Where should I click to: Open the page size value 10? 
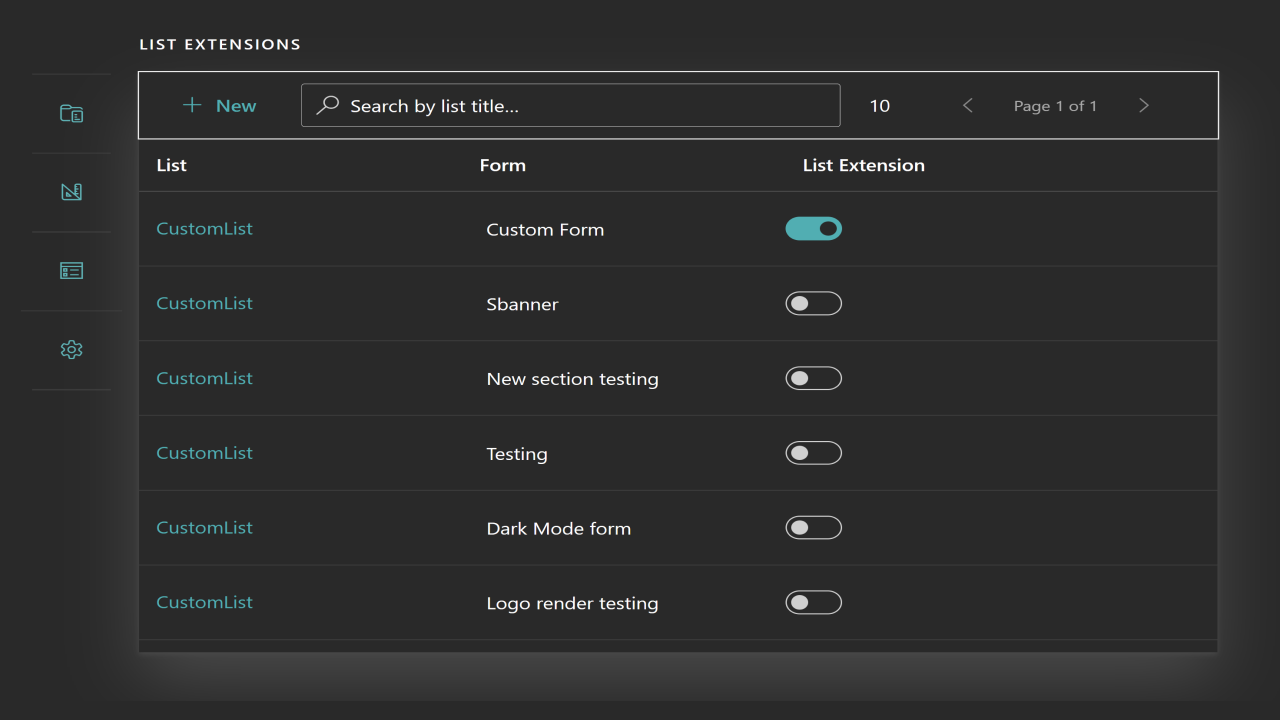(880, 106)
